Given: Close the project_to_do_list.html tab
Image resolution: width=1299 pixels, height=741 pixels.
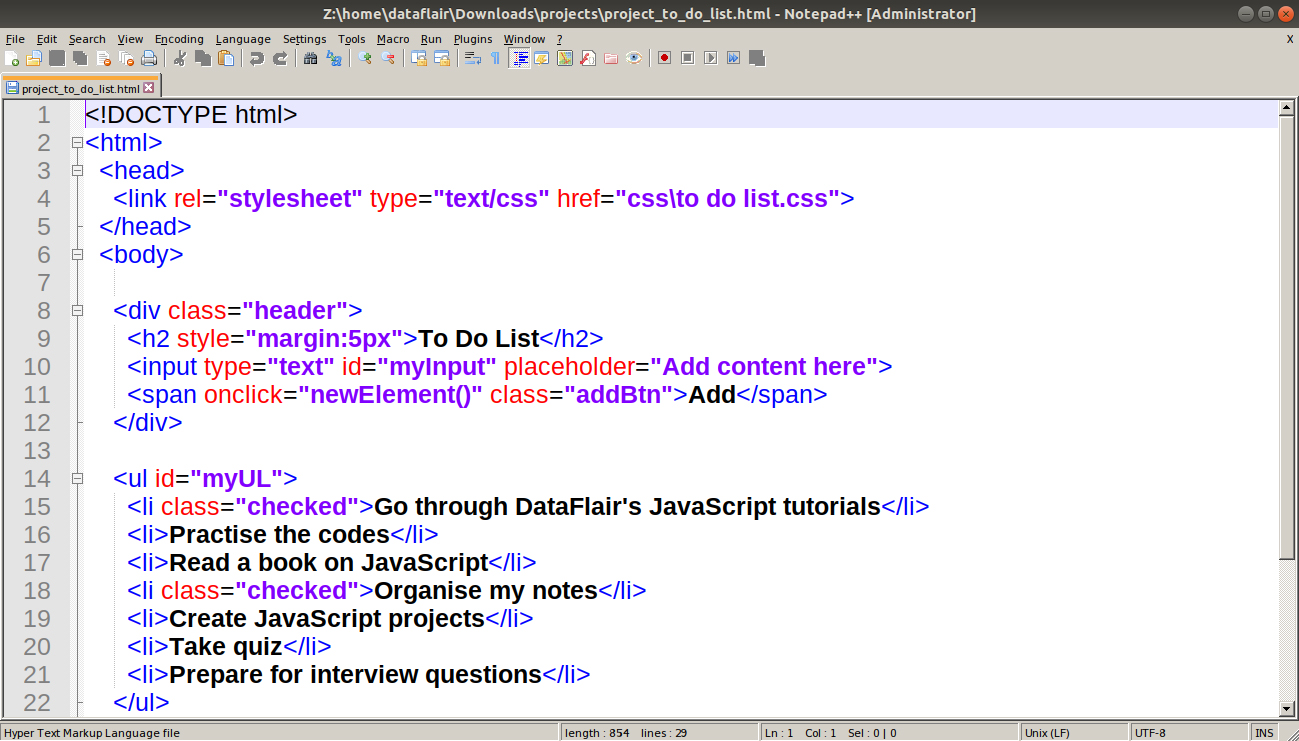Looking at the screenshot, I should [x=150, y=87].
